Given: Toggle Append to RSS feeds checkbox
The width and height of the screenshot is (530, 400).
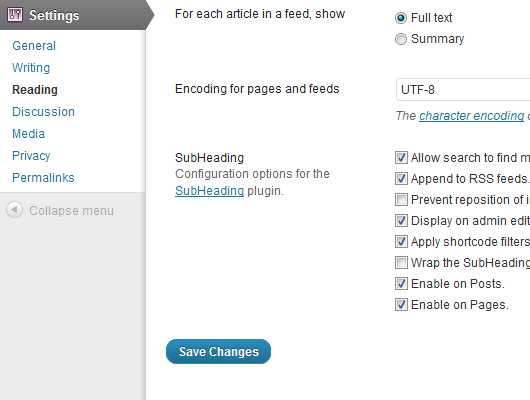Looking at the screenshot, I should click(x=401, y=179).
